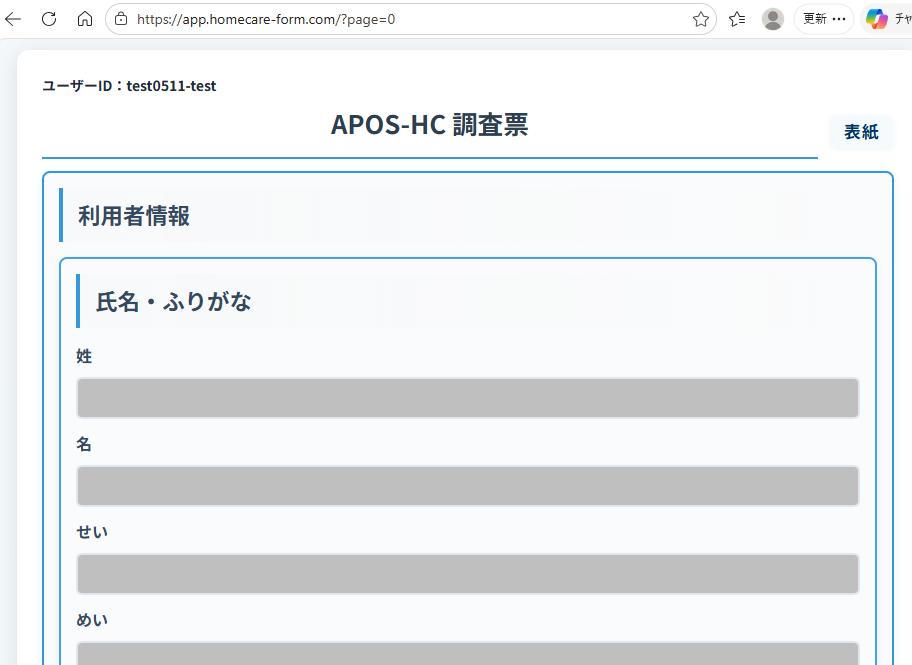The image size is (912, 665).
Task: Click the APOS-HC 調査票 heading
Action: 429,125
